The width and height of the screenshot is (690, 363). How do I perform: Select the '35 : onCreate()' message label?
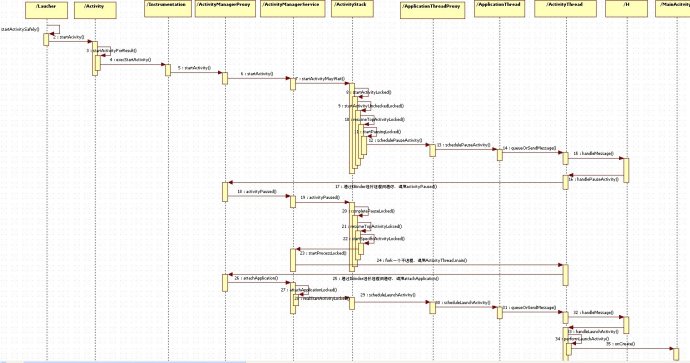pyautogui.click(x=620, y=344)
